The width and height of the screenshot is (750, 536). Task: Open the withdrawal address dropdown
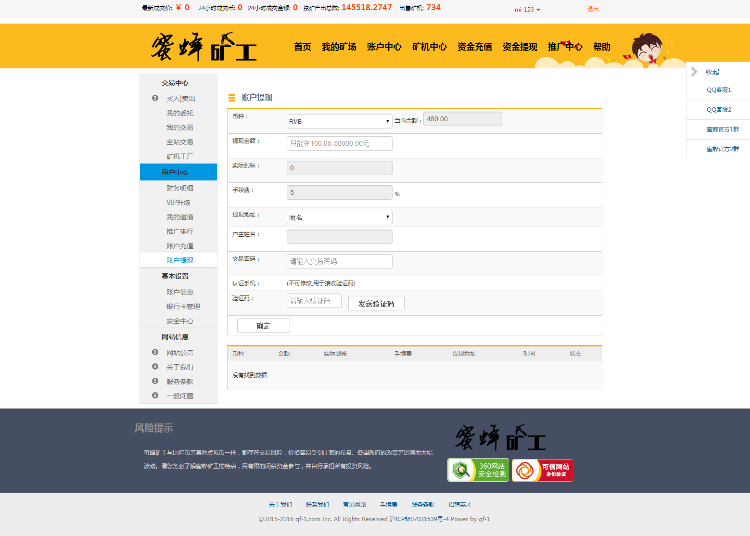coord(340,217)
